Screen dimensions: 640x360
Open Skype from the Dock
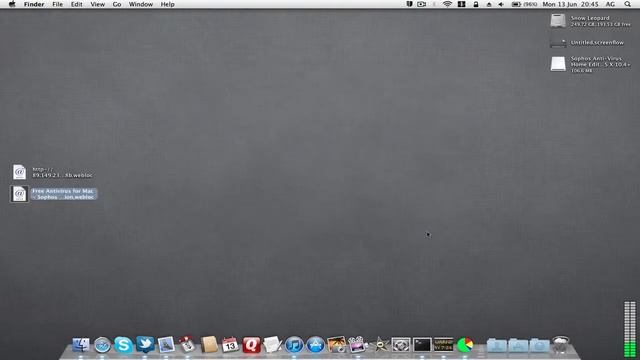pyautogui.click(x=123, y=345)
